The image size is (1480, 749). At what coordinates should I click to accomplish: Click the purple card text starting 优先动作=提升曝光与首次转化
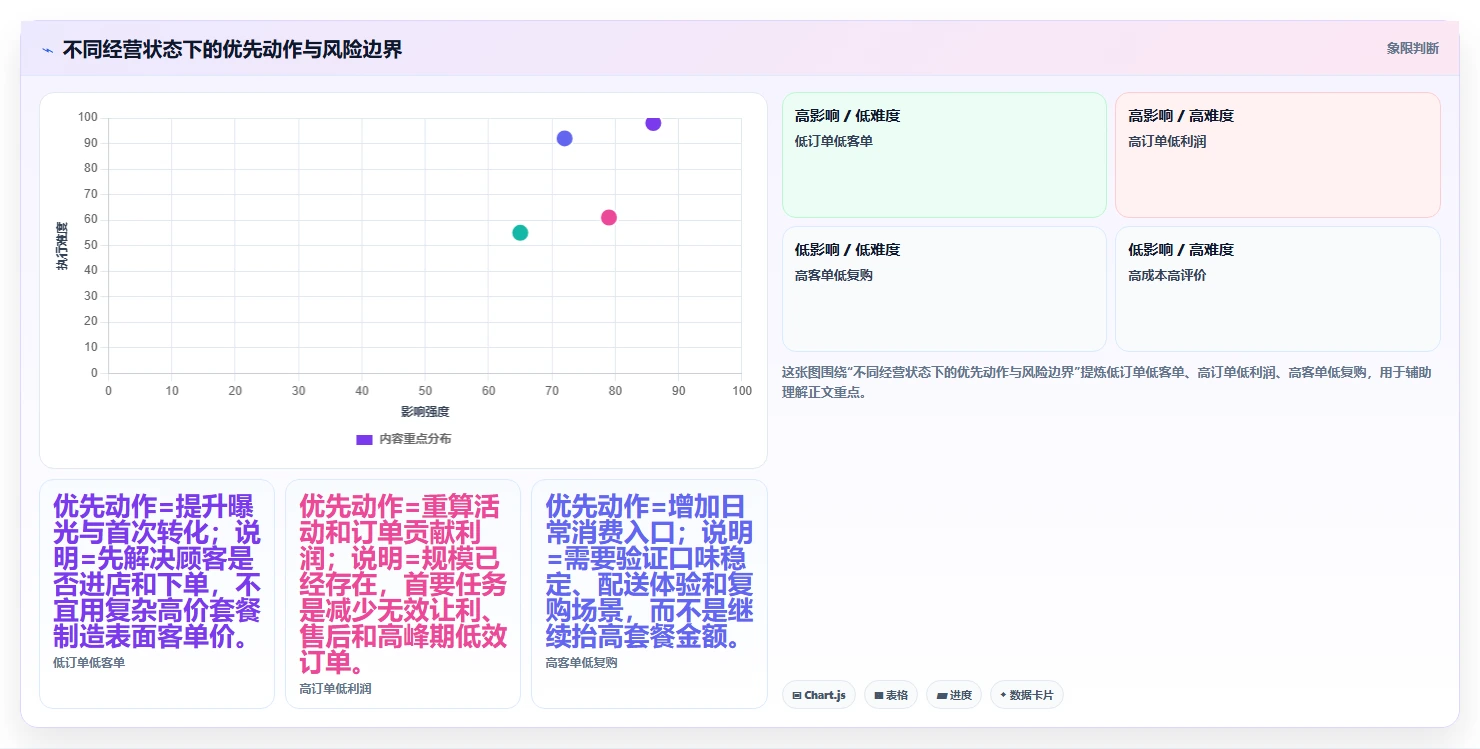pos(157,571)
